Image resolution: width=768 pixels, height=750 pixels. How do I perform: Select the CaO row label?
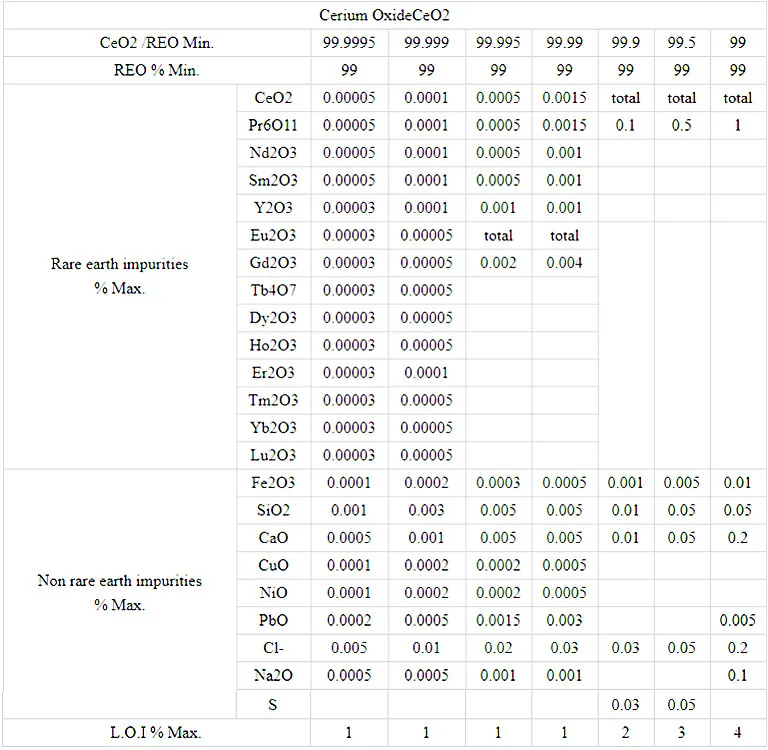[x=273, y=537]
